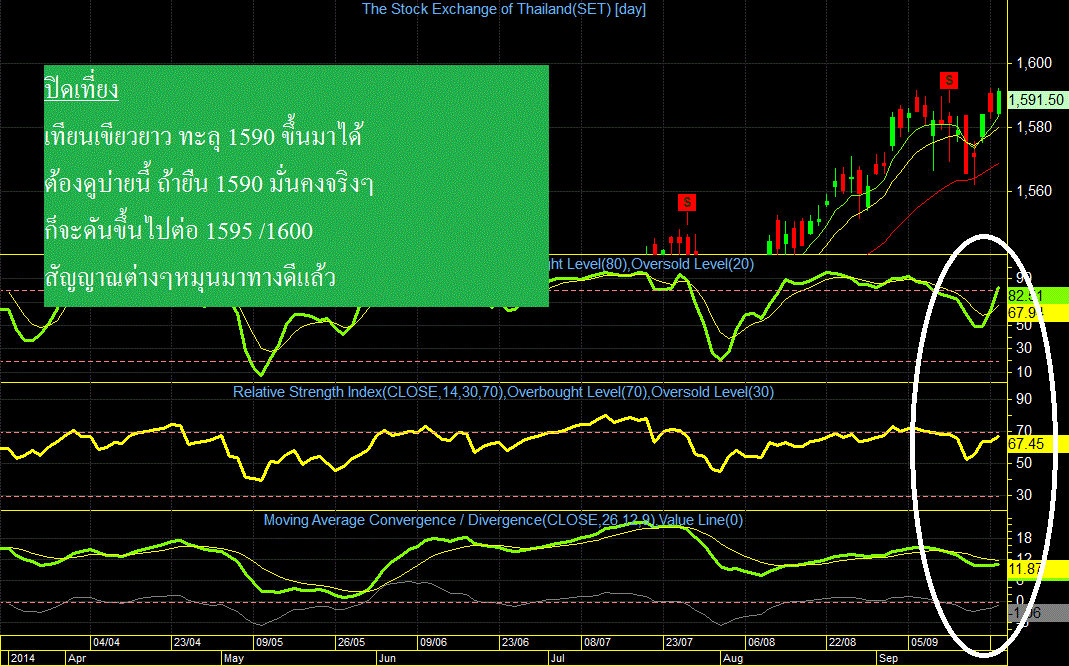Click the 30 level on the RSI axis
The height and width of the screenshot is (666, 1069).
pyautogui.click(x=1024, y=495)
